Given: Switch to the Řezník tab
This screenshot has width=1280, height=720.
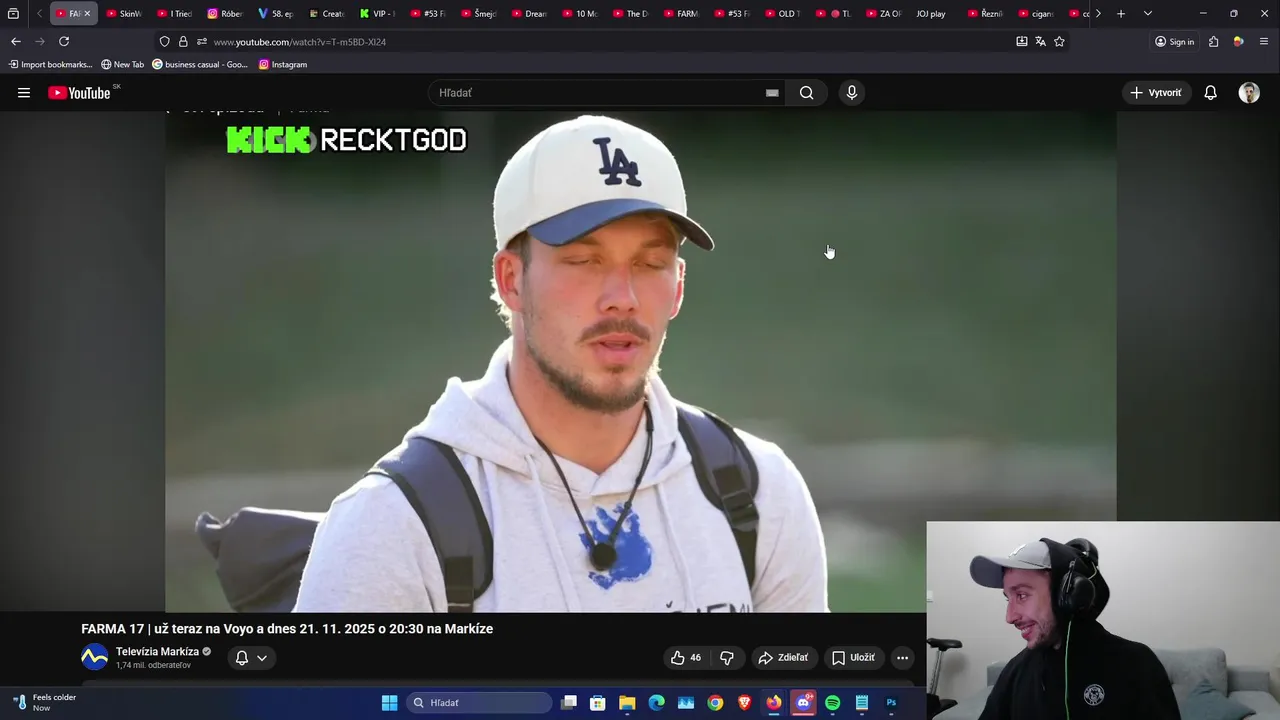Looking at the screenshot, I should click(x=985, y=14).
